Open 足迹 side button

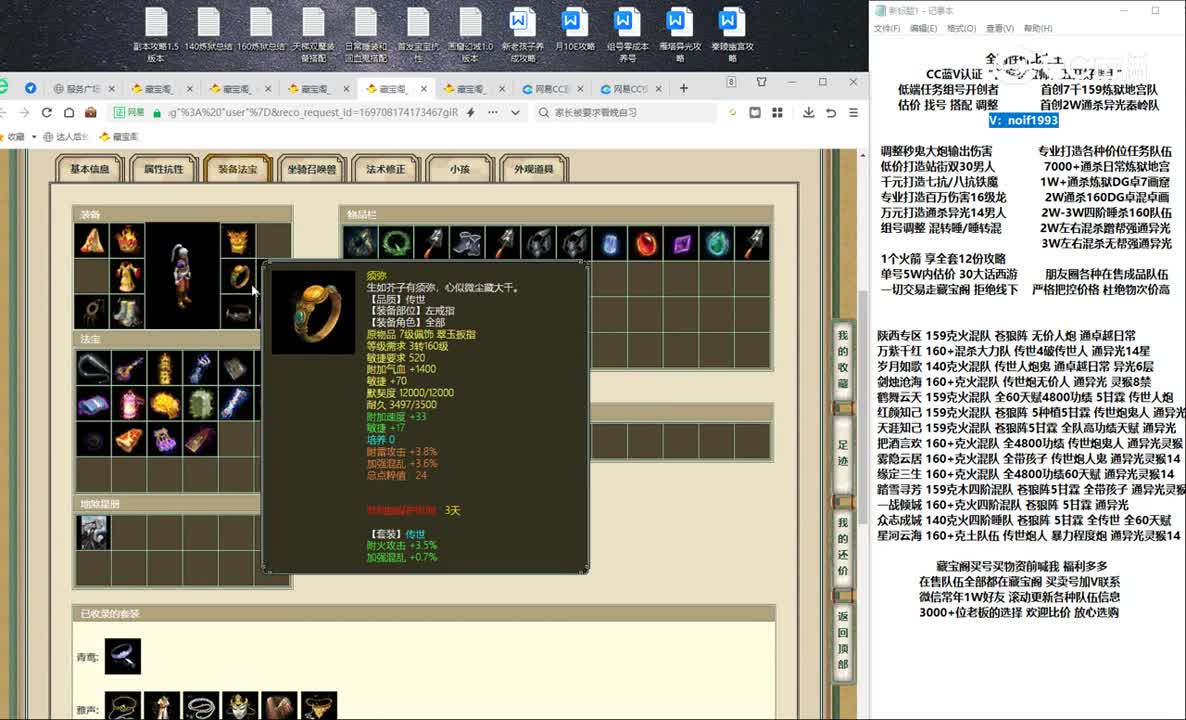843,452
